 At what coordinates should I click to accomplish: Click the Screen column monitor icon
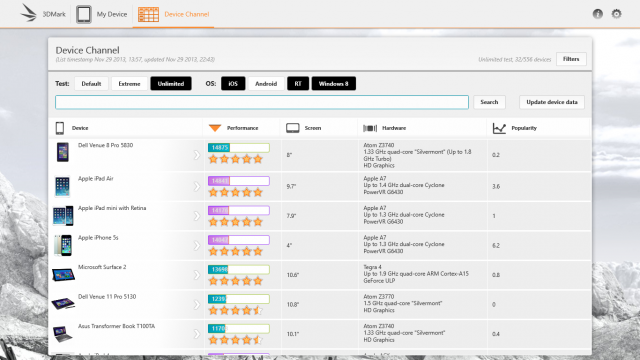(293, 128)
